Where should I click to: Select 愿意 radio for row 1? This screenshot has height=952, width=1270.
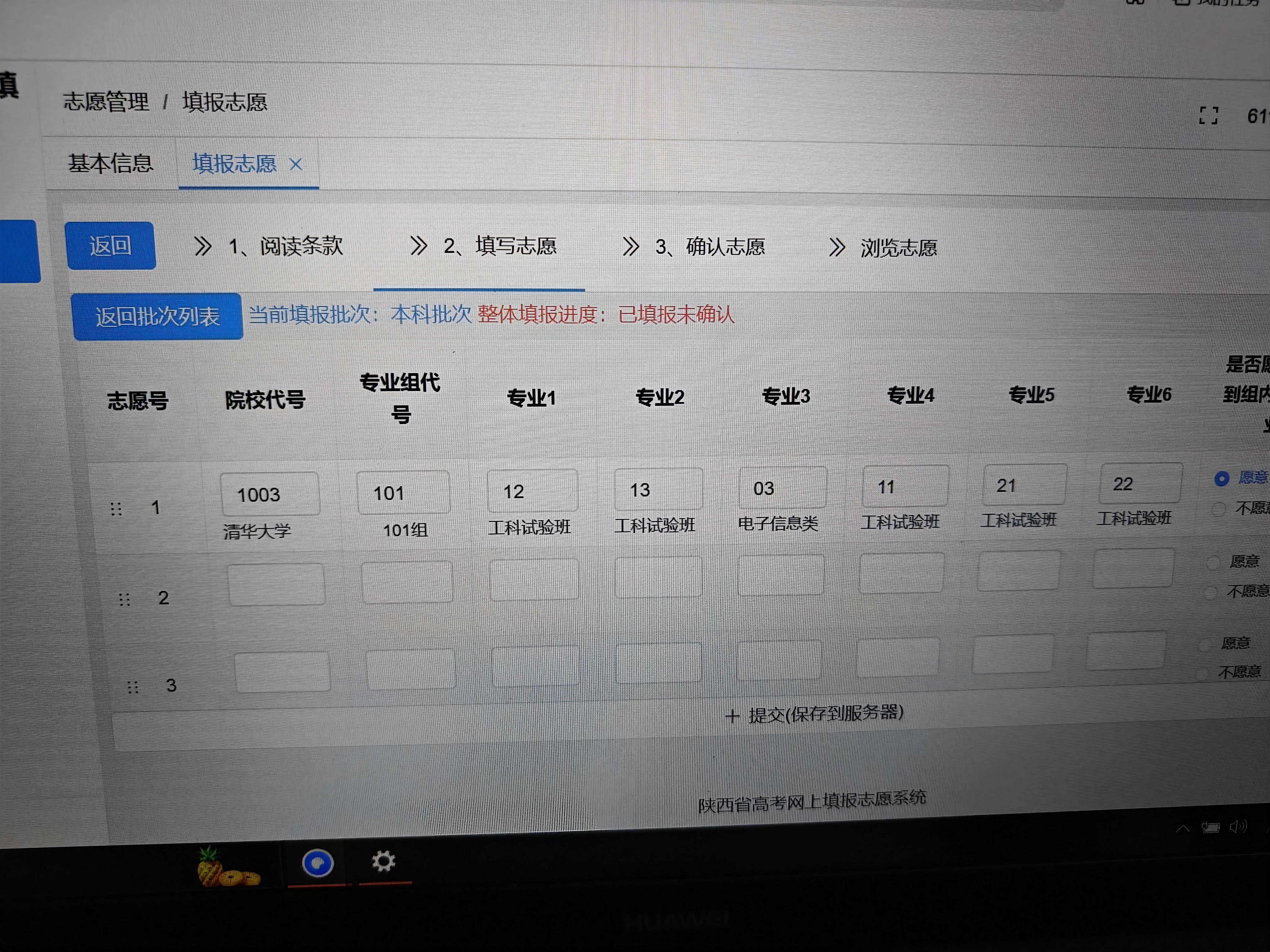click(1221, 478)
